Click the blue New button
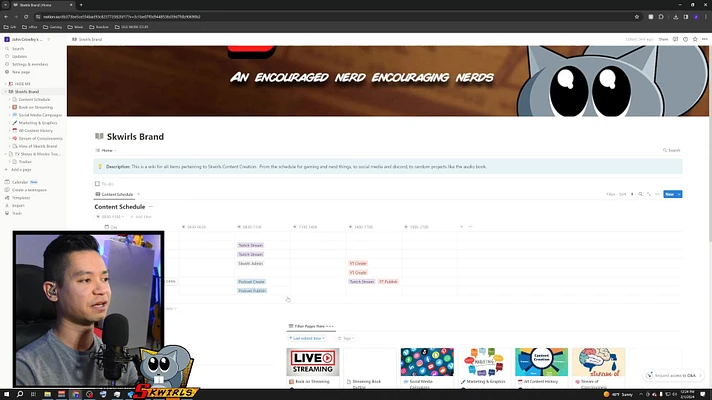The width and height of the screenshot is (712, 400). [x=669, y=194]
